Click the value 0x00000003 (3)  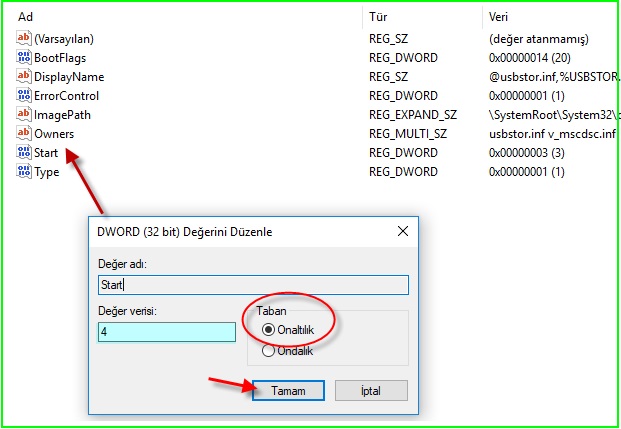tap(527, 153)
